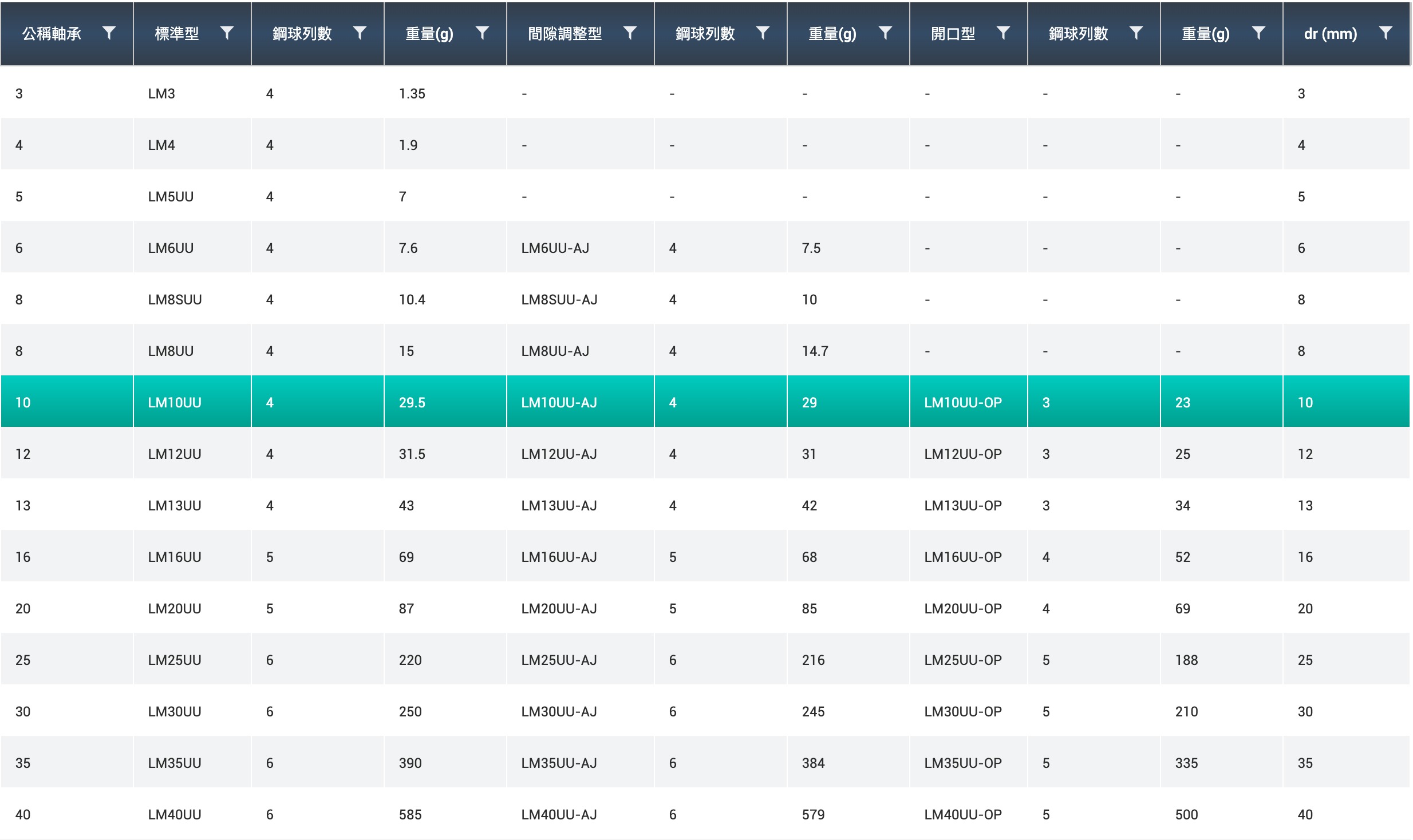1413x840 pixels.
Task: Click the LM25UU-AJ cell
Action: tap(559, 660)
